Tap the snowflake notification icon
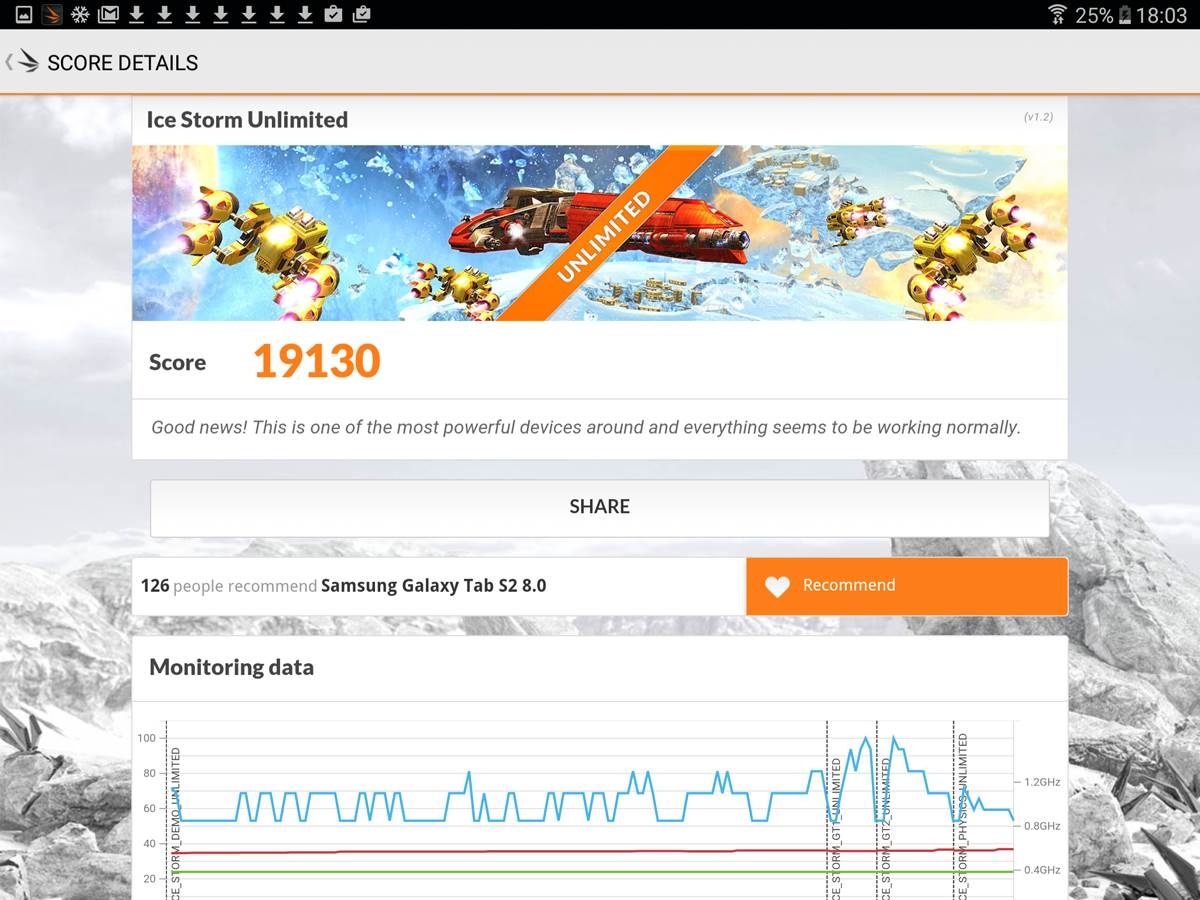Viewport: 1200px width, 900px height. coord(79,14)
